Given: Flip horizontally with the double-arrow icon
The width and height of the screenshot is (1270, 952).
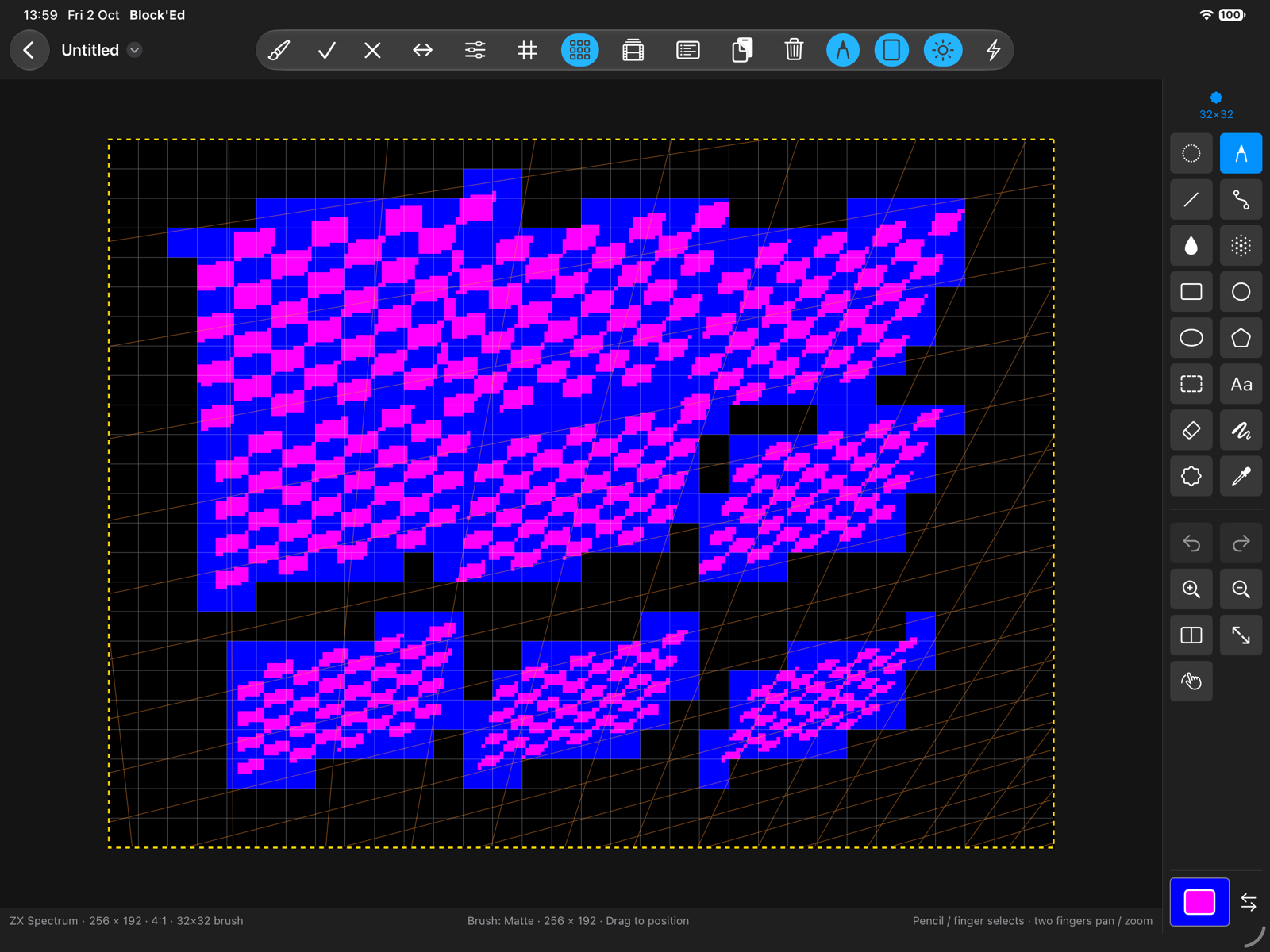Looking at the screenshot, I should click(423, 50).
